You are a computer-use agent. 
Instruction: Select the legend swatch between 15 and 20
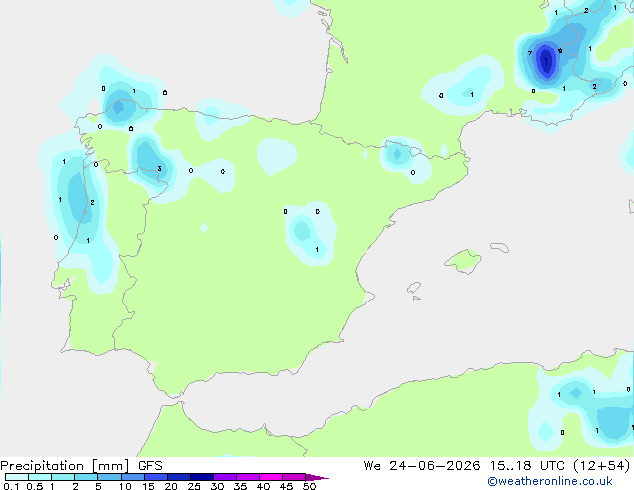pyautogui.click(x=156, y=477)
